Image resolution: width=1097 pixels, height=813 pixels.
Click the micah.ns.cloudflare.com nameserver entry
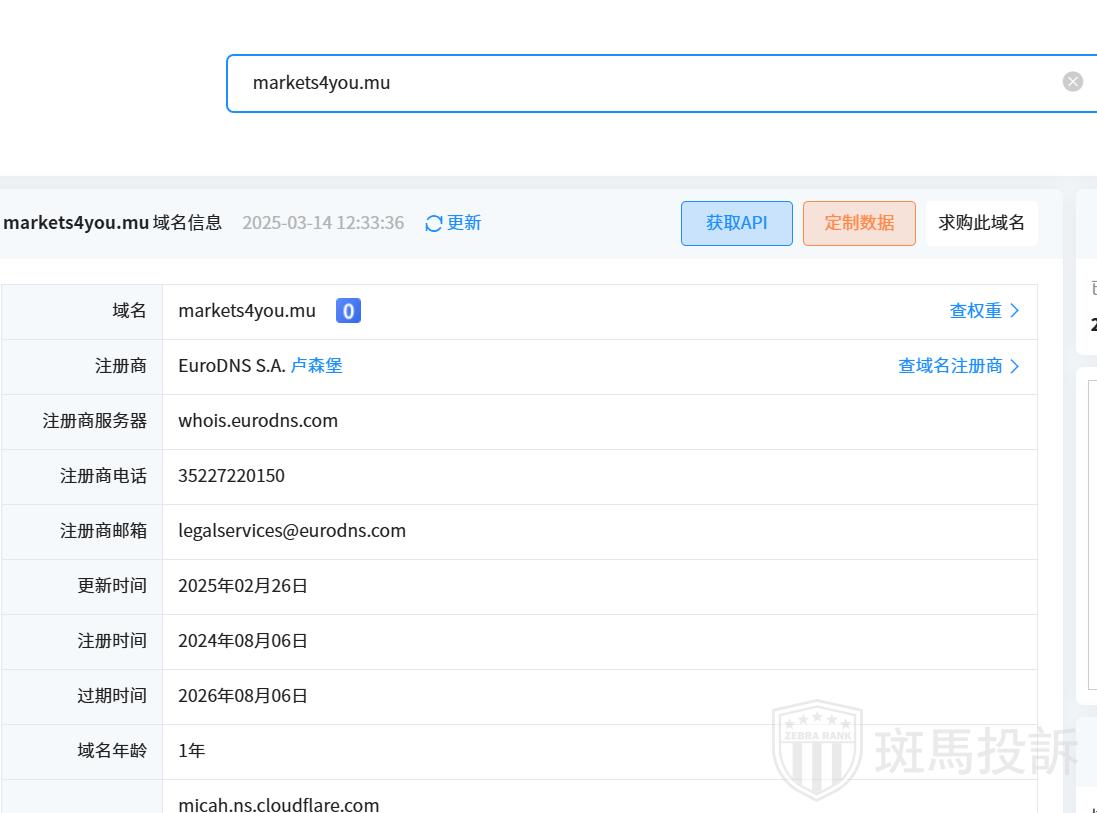(x=279, y=804)
